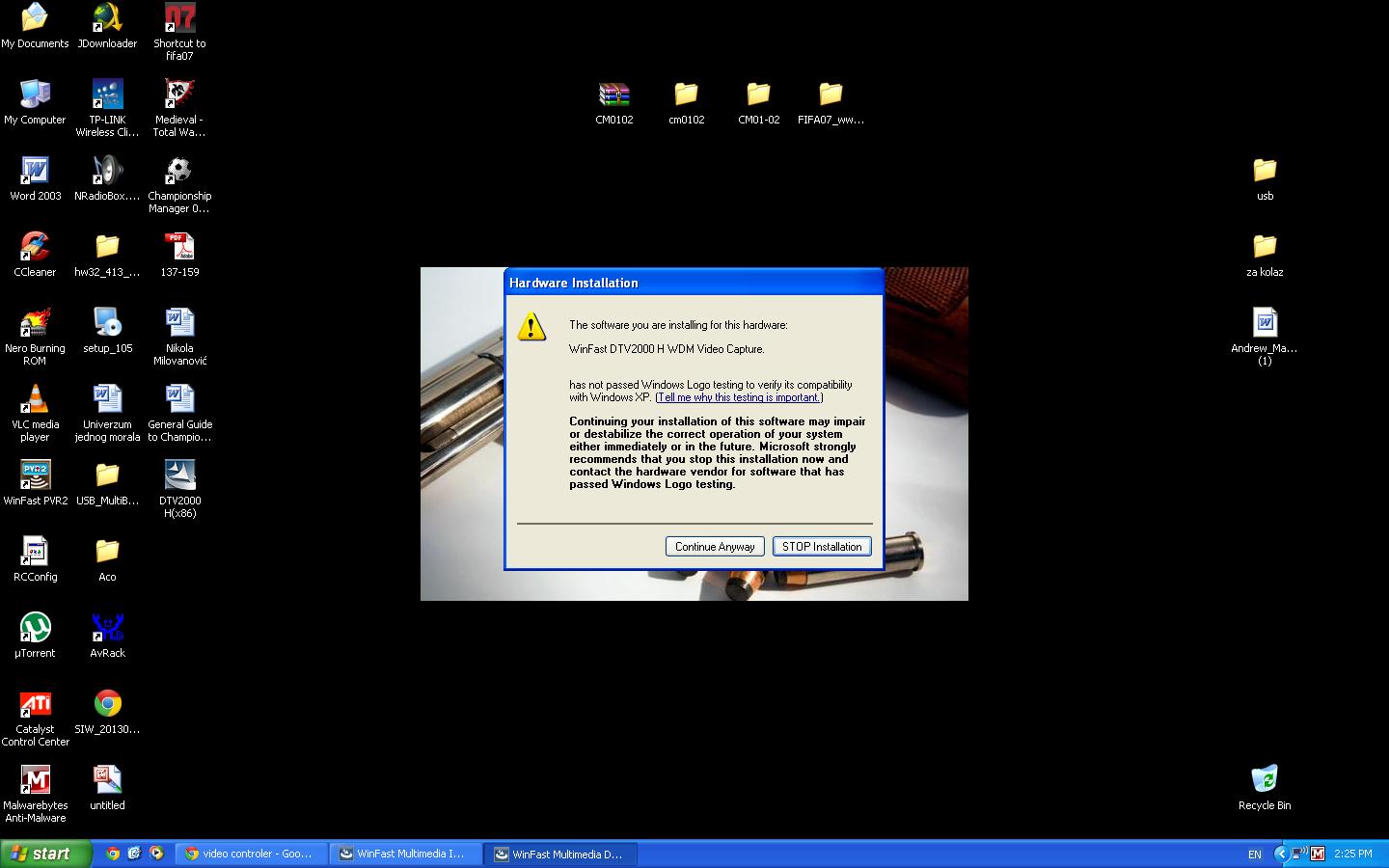
Task: Select the VLC media player icon
Action: coord(35,413)
